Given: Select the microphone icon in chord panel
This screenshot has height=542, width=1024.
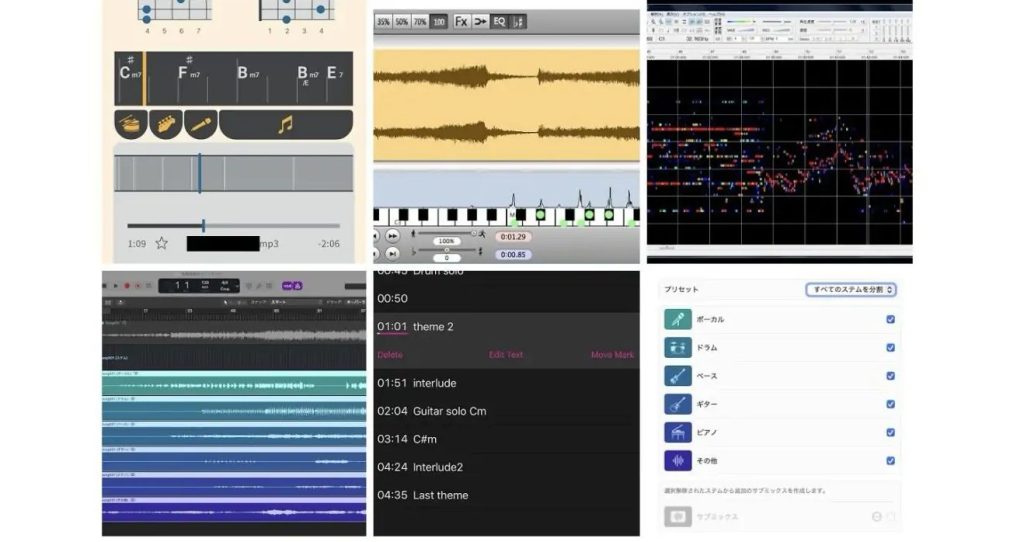Looking at the screenshot, I should [200, 125].
